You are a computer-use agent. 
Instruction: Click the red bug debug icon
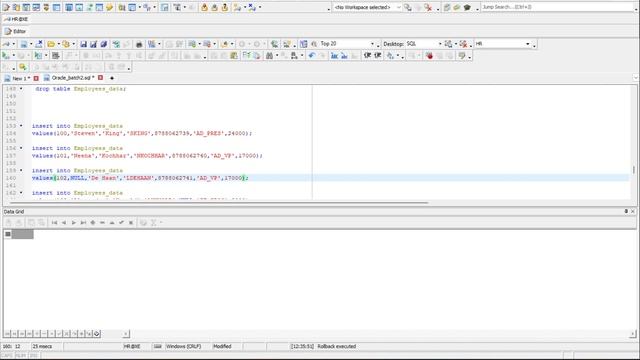(x=429, y=56)
